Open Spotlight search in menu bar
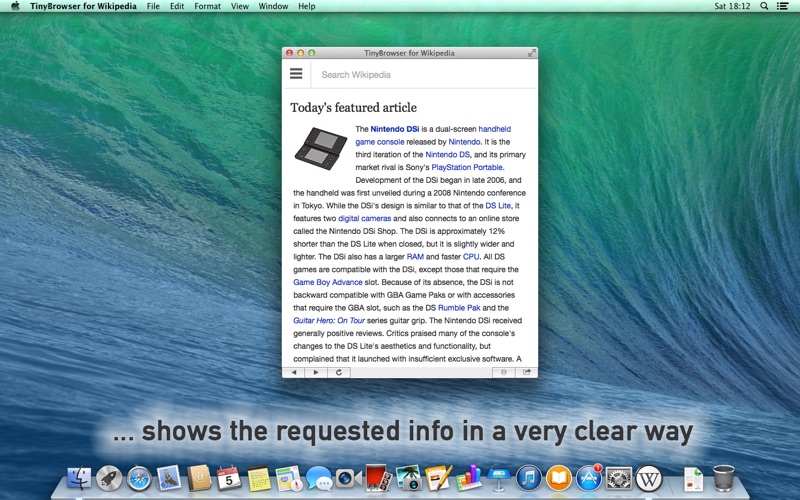800x500 pixels. (764, 6)
